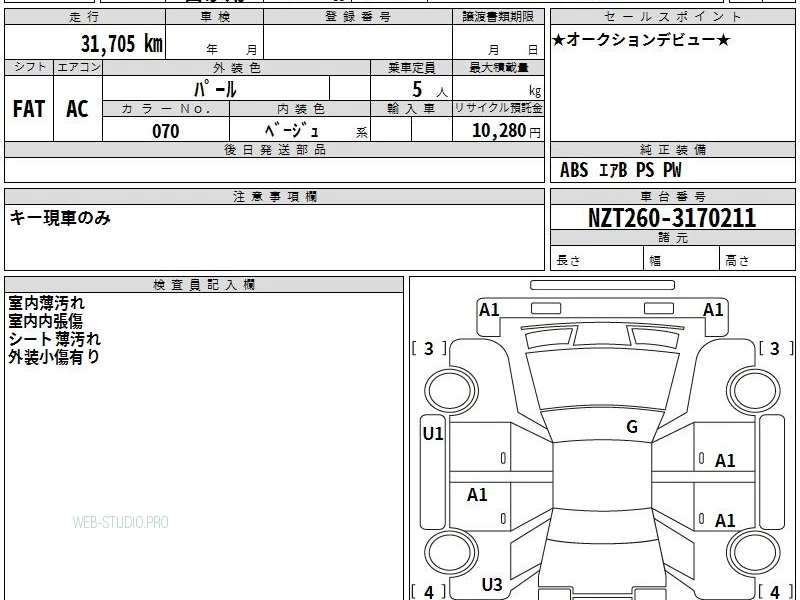800x600 pixels.
Task: Click the exterior color value パール
Action: pos(215,89)
